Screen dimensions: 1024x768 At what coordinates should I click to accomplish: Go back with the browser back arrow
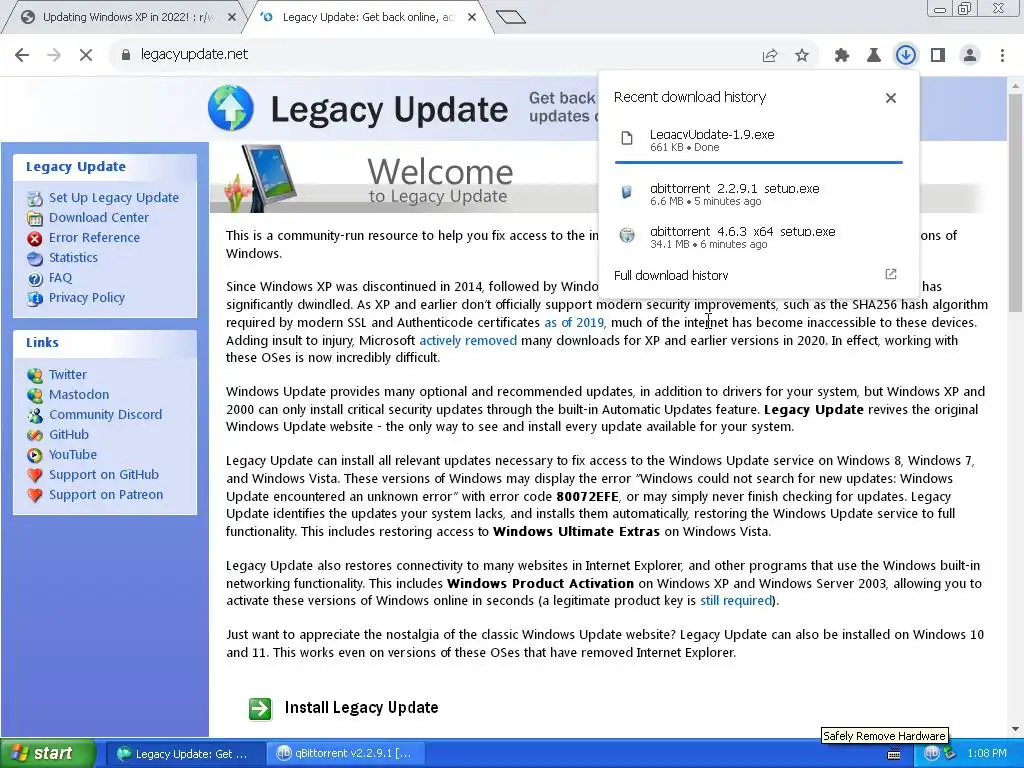[22, 55]
